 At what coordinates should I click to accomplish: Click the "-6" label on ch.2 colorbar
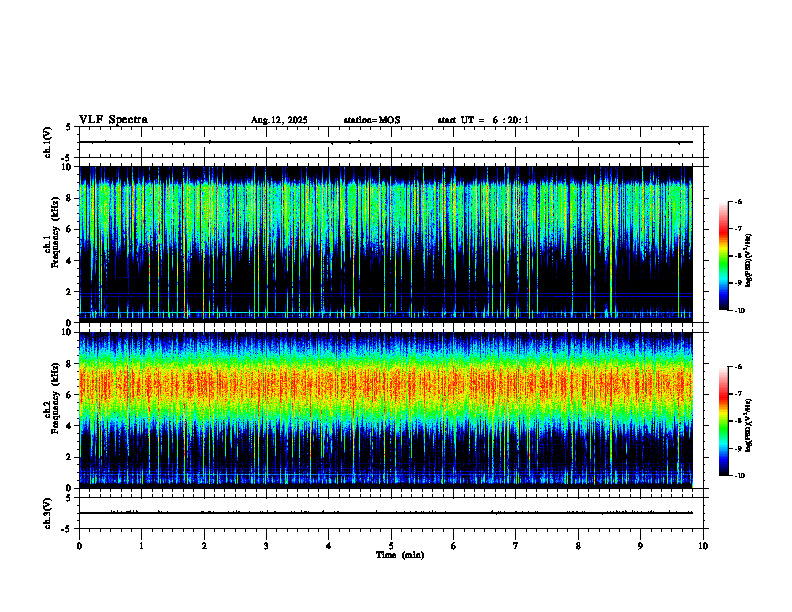(x=738, y=367)
